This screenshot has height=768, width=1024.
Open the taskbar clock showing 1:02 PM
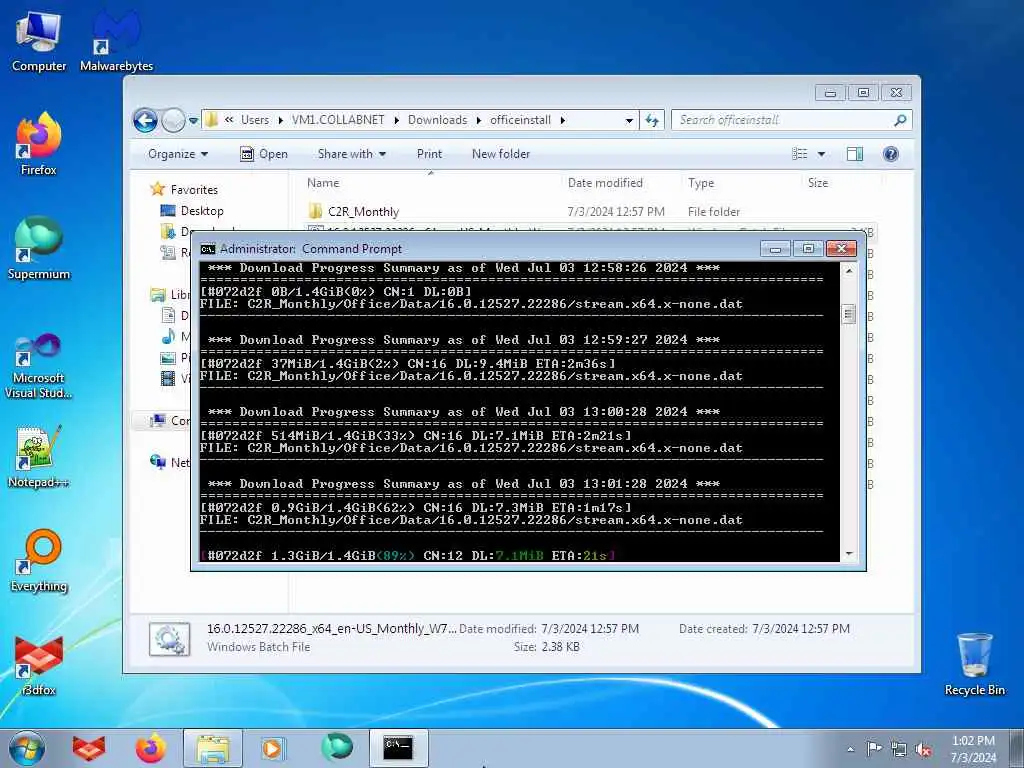point(973,749)
